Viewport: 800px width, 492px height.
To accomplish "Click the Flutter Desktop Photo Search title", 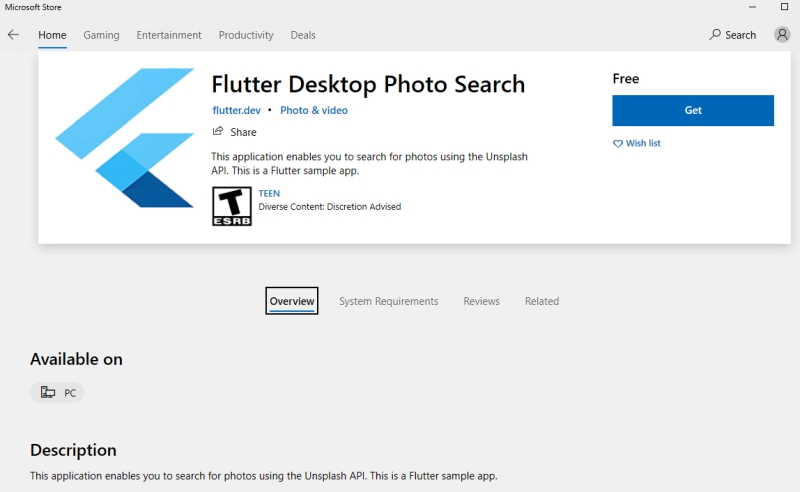I will pos(368,84).
